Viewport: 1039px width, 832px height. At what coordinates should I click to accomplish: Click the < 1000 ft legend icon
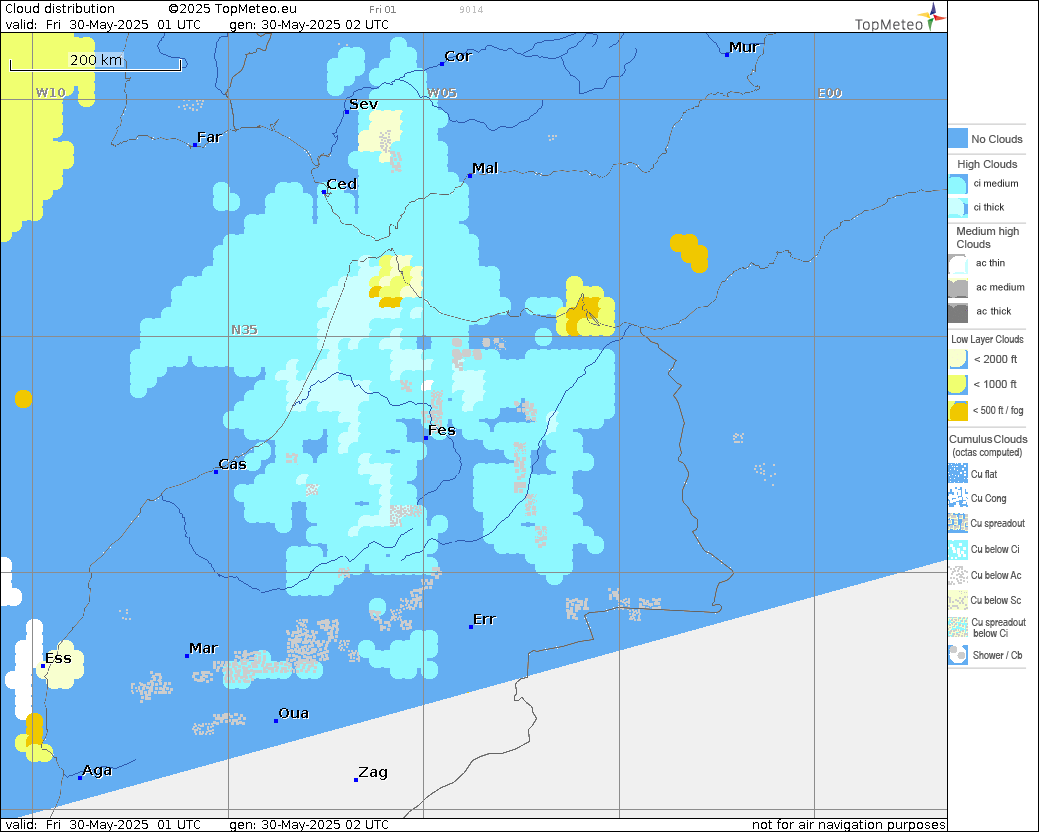pos(957,384)
